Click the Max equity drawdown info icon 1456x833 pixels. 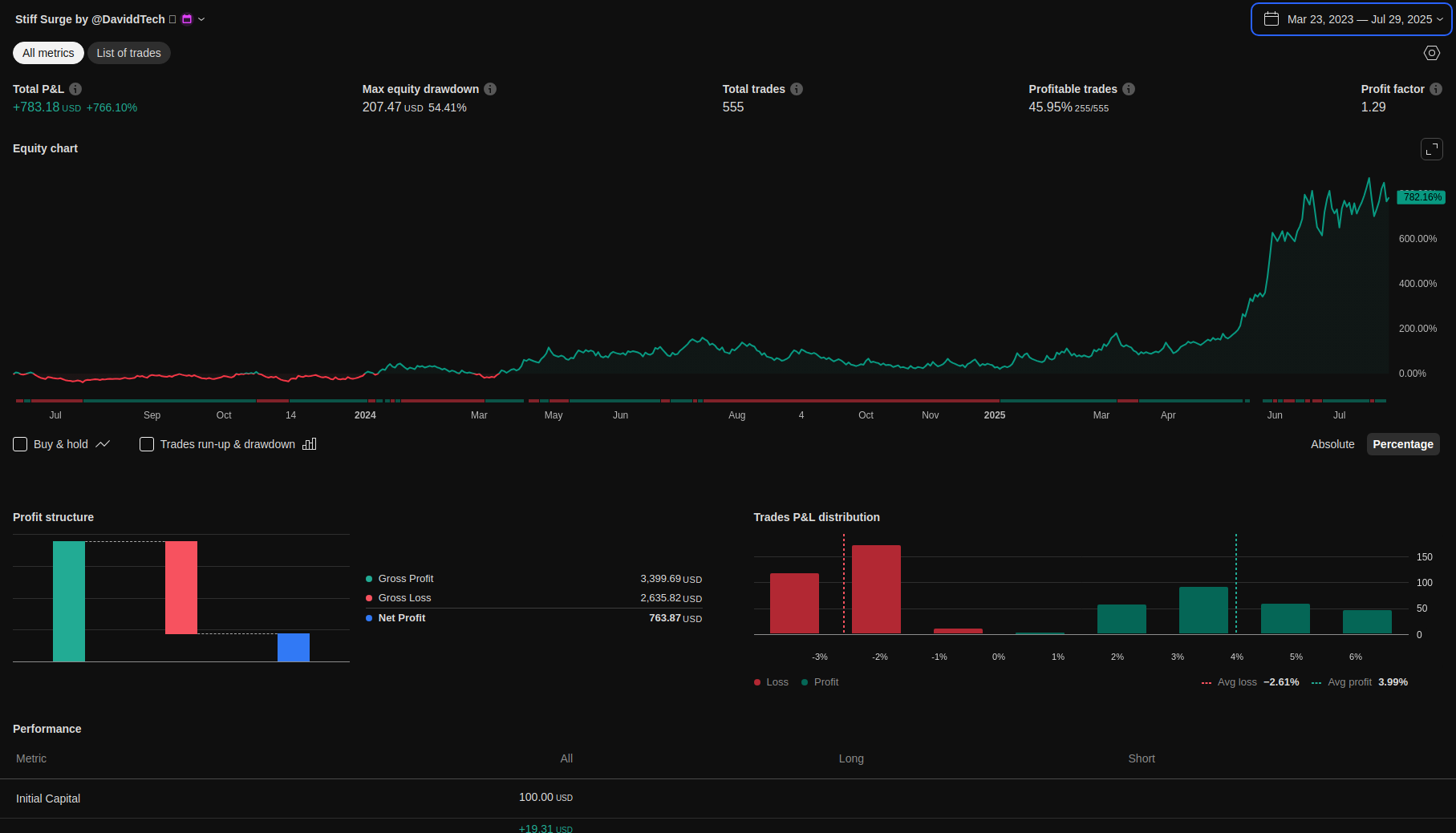pyautogui.click(x=490, y=89)
